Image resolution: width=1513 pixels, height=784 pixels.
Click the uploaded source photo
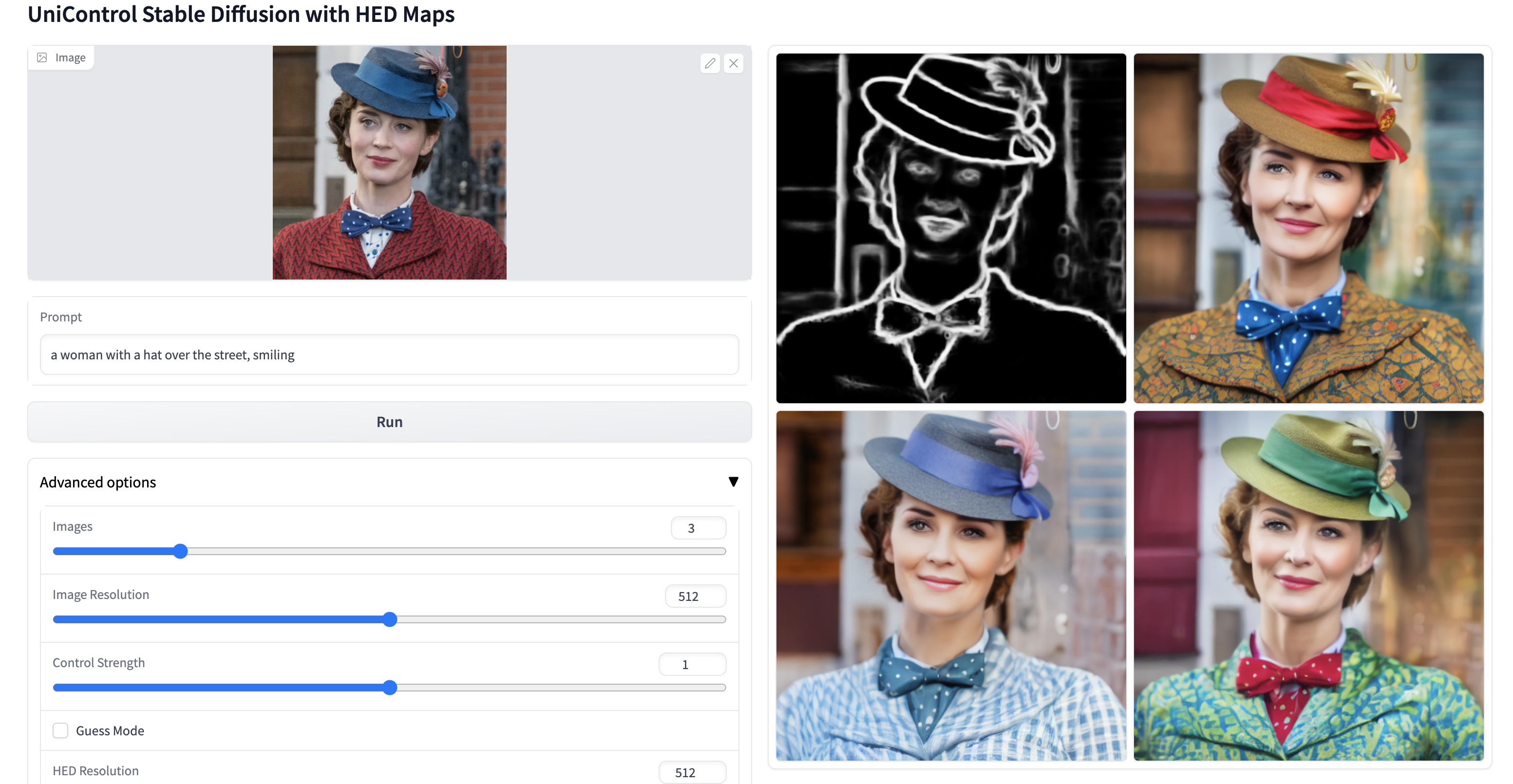[x=389, y=162]
